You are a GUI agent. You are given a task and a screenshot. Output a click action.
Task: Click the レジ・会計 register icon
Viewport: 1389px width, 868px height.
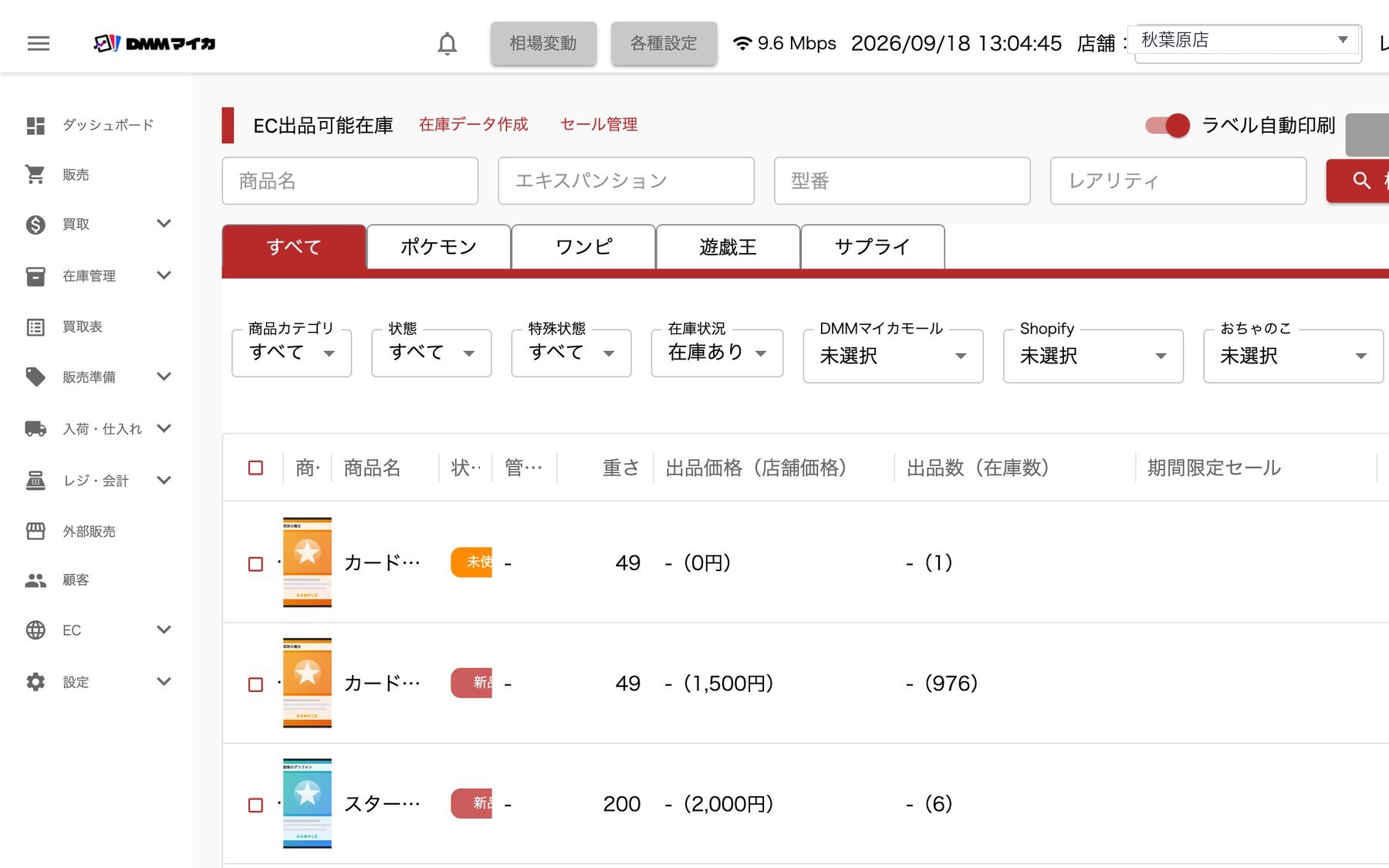pos(35,480)
